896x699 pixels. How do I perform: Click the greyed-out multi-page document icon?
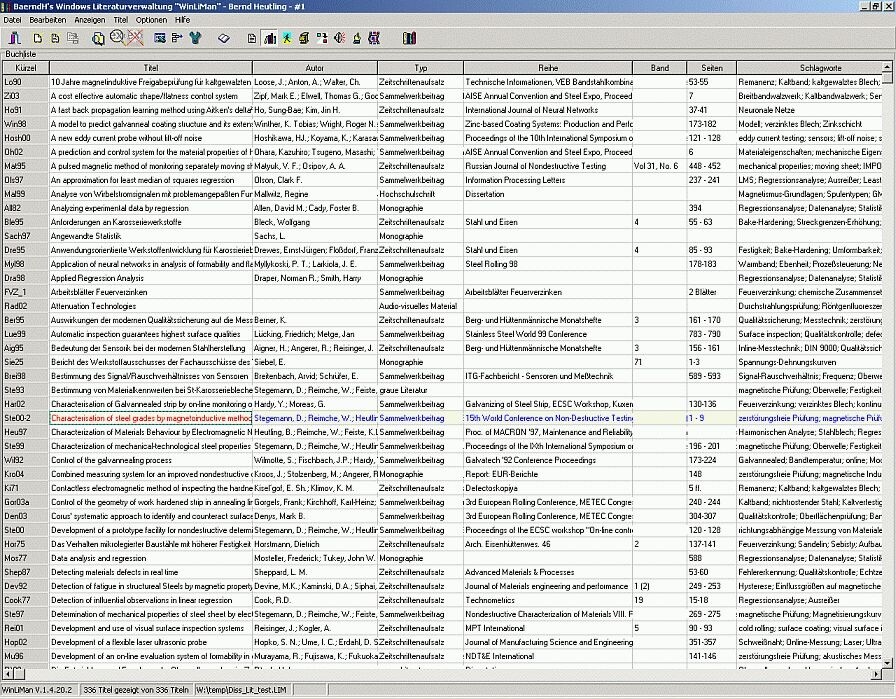(x=73, y=38)
